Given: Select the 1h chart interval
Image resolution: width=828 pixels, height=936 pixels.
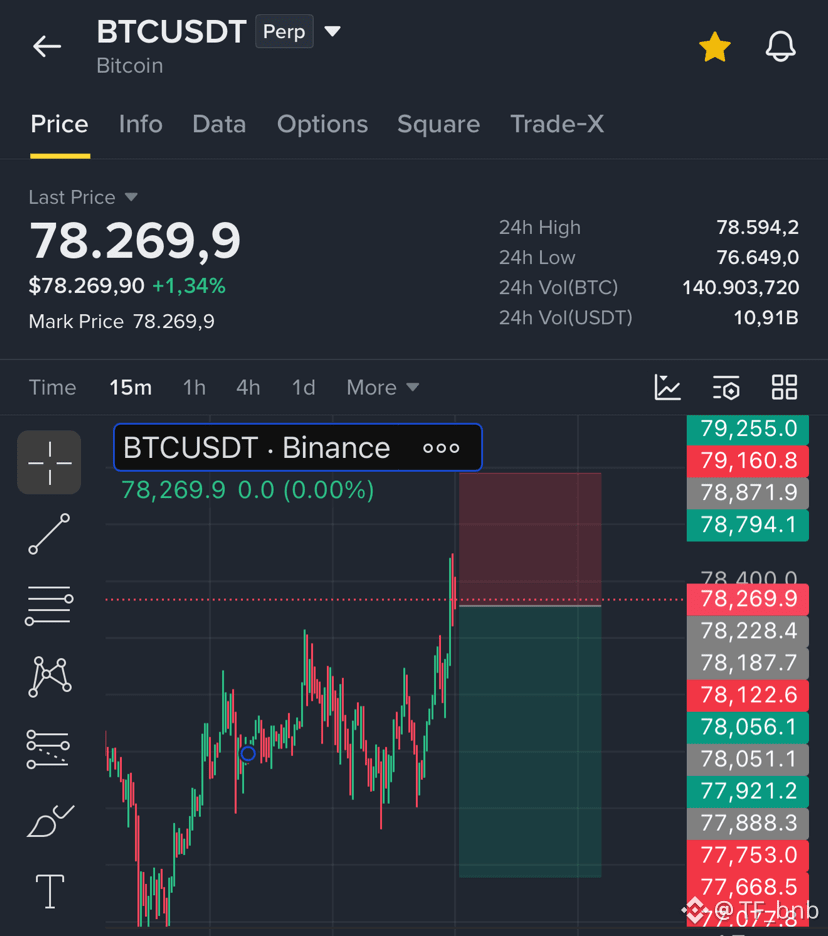Looking at the screenshot, I should pyautogui.click(x=195, y=387).
